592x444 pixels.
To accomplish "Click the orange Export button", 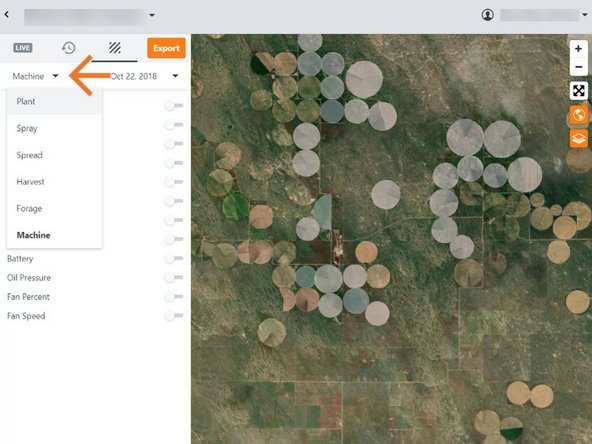I will (166, 48).
